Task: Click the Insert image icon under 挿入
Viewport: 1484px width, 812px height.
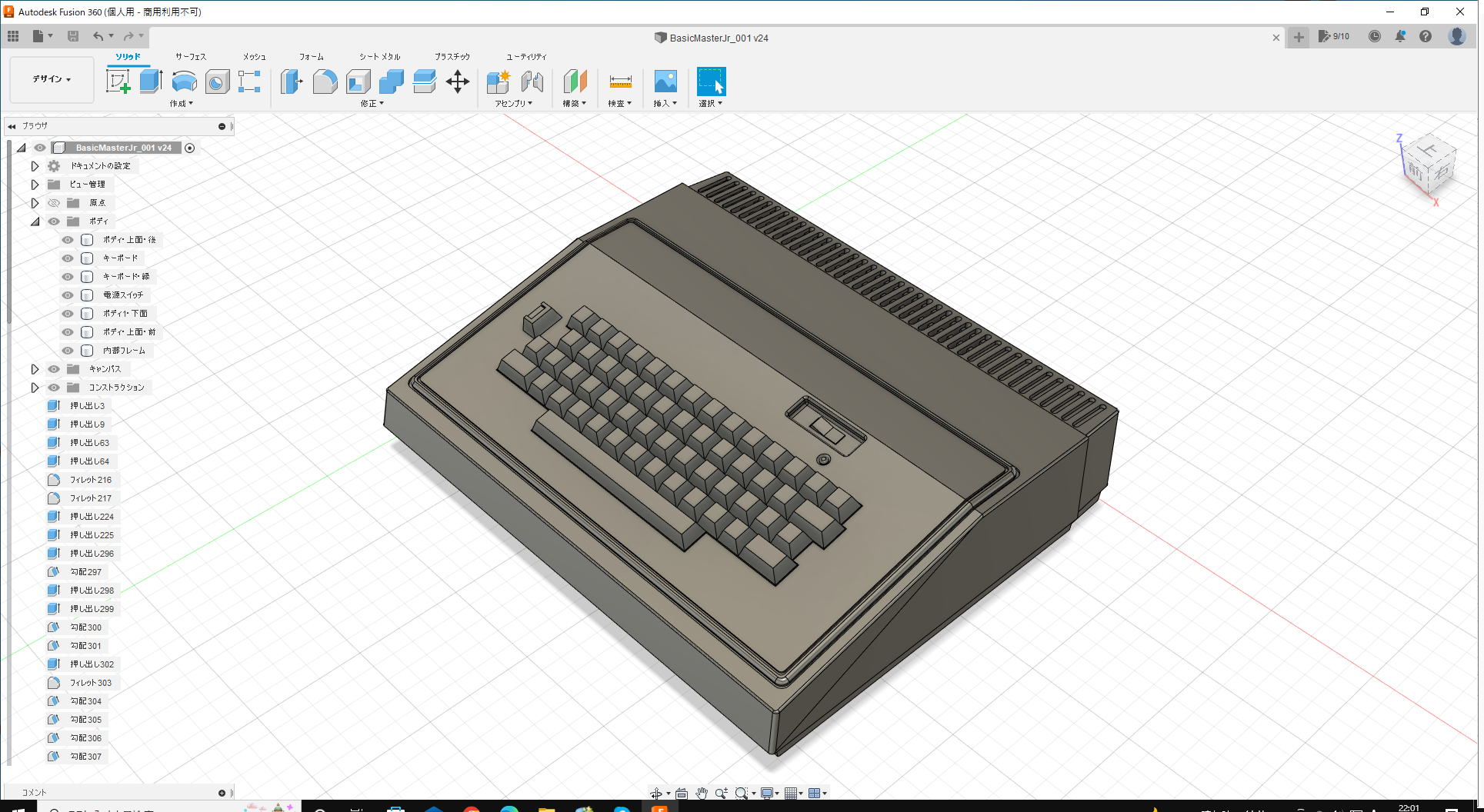Action: 664,82
